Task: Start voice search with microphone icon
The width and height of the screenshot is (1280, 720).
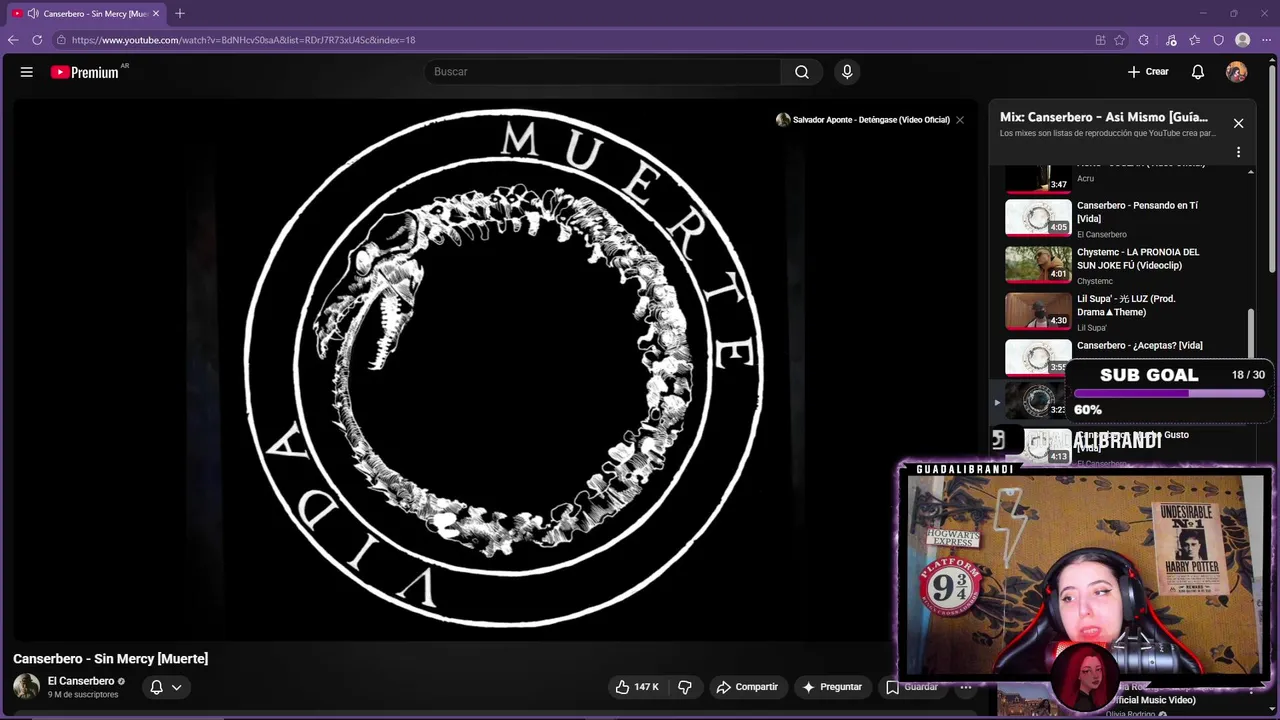Action: [x=847, y=72]
